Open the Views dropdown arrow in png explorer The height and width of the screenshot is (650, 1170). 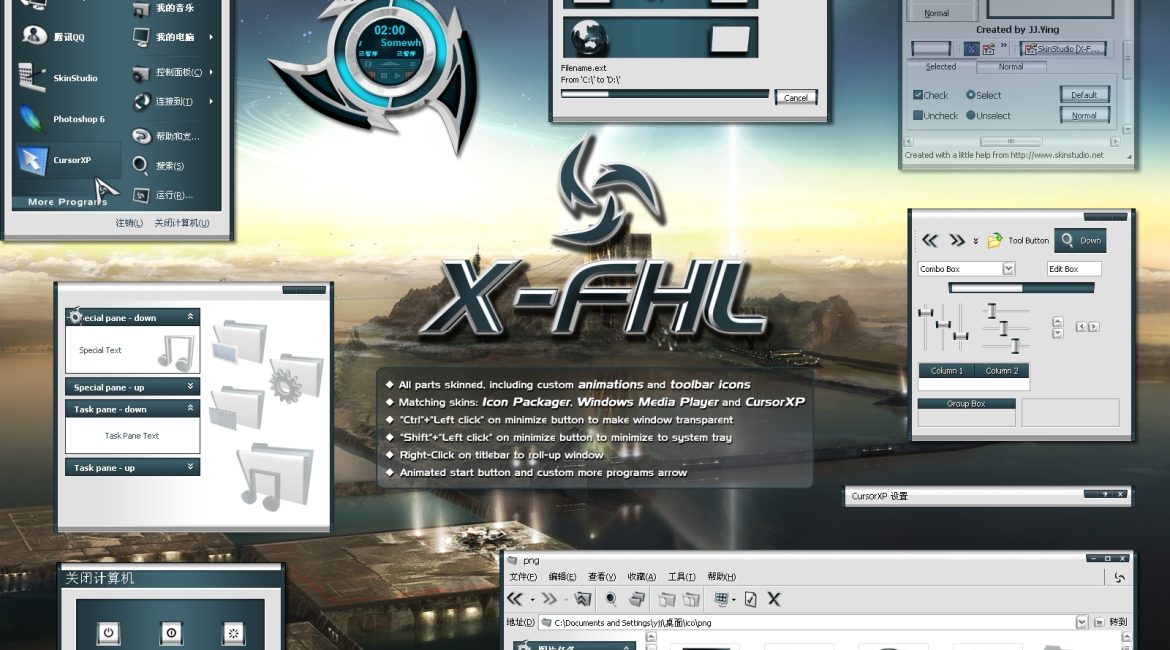[x=733, y=599]
